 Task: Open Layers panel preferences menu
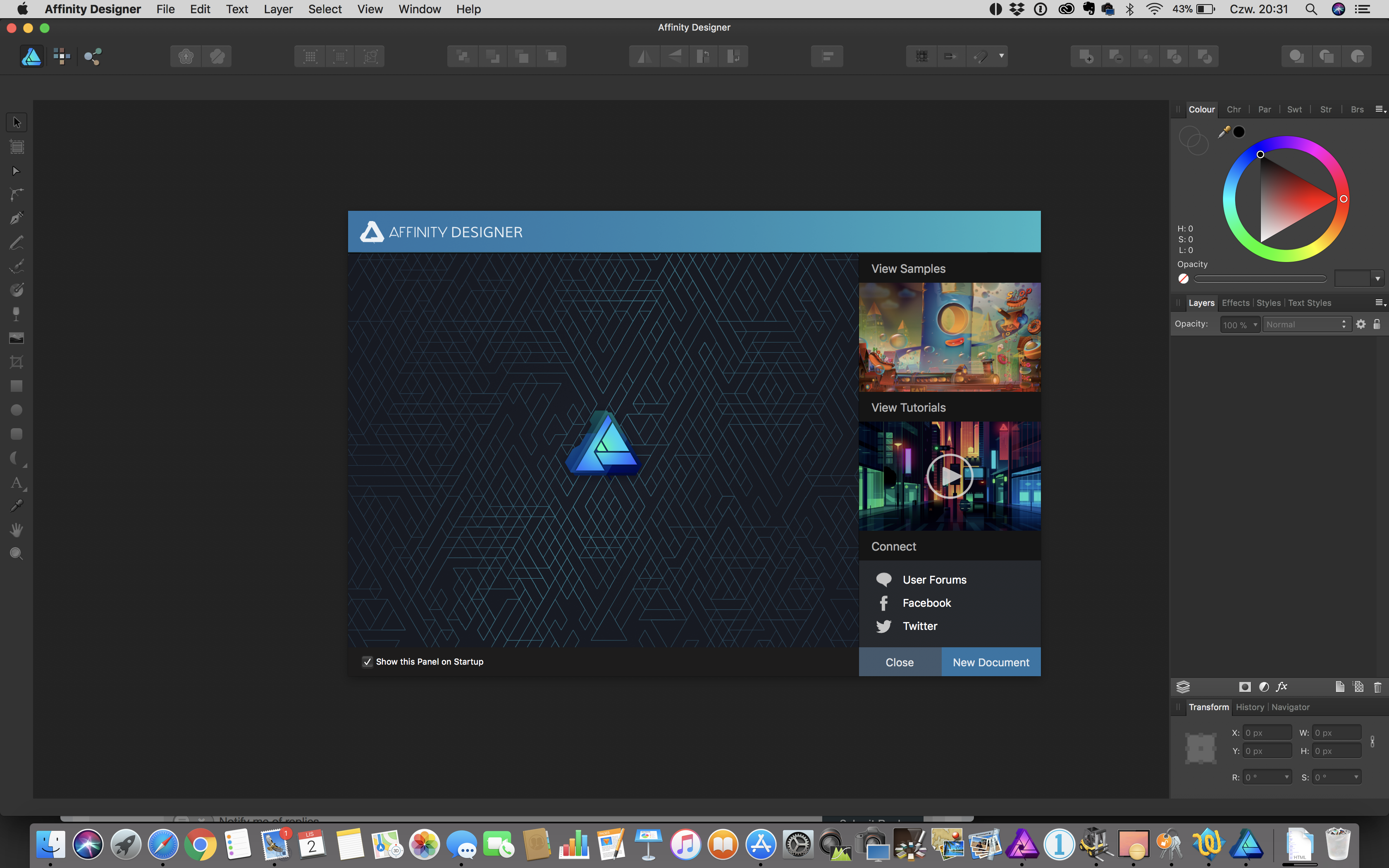[1380, 303]
